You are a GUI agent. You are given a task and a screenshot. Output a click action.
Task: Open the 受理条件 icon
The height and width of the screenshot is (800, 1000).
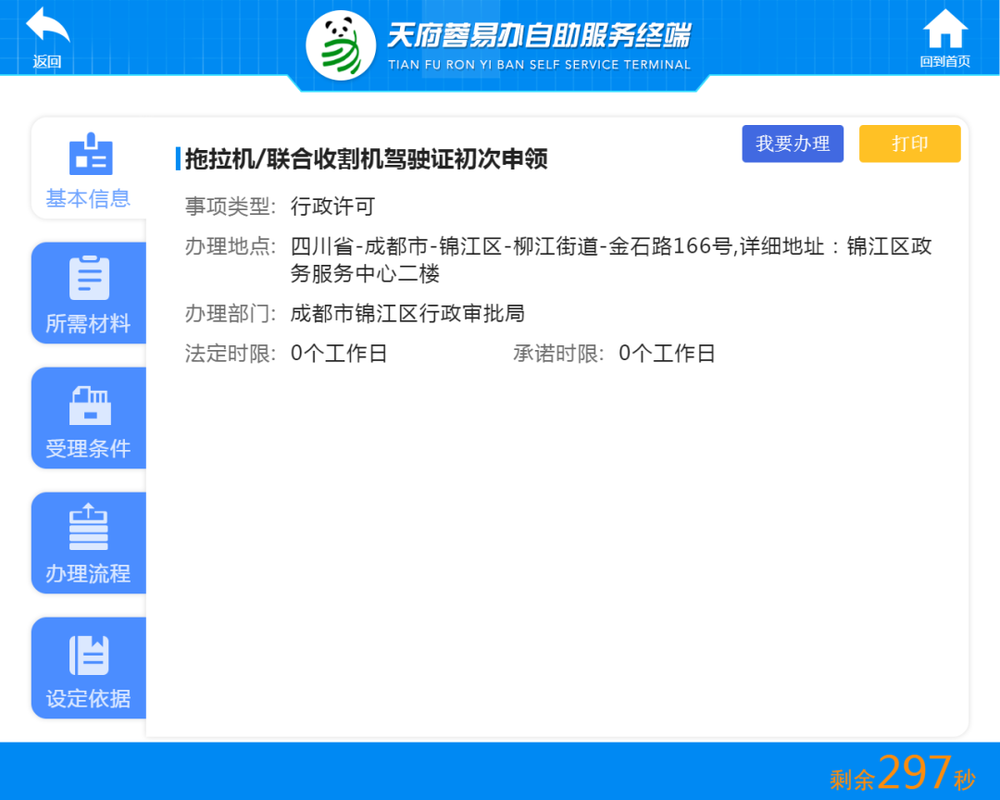pyautogui.click(x=90, y=406)
